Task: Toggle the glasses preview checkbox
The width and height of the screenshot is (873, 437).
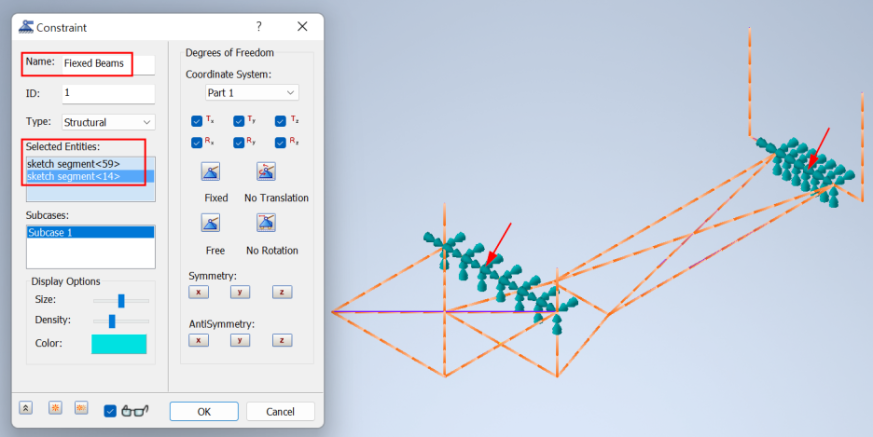Action: coord(111,411)
